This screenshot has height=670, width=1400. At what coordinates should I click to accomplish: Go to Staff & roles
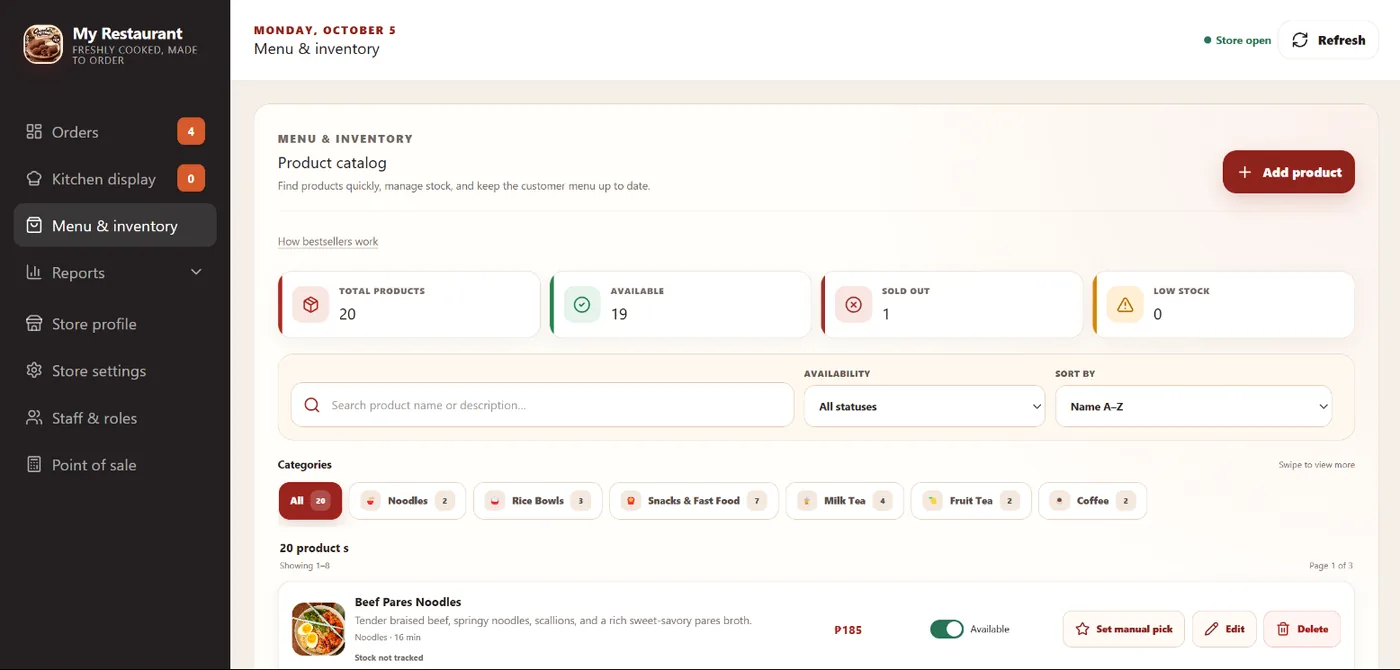pyautogui.click(x=115, y=417)
